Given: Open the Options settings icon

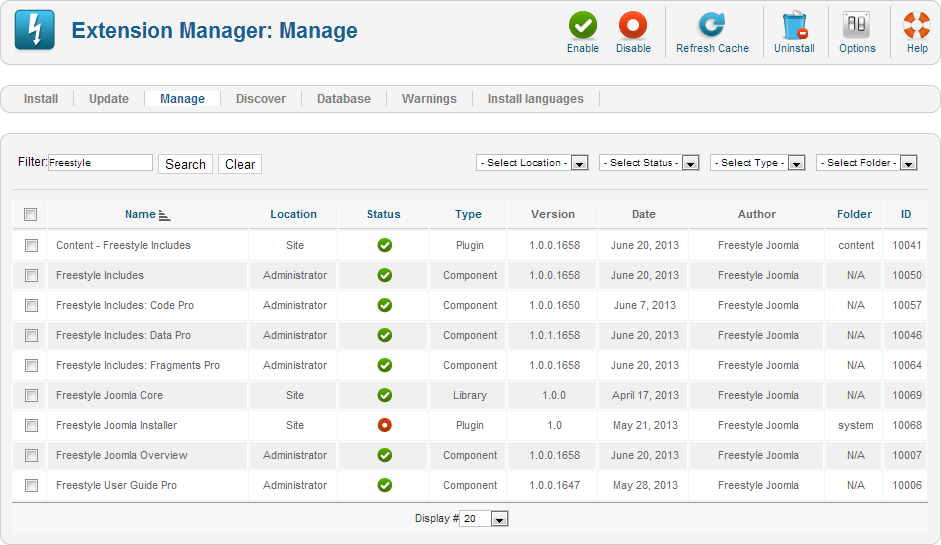Looking at the screenshot, I should pyautogui.click(x=856, y=26).
